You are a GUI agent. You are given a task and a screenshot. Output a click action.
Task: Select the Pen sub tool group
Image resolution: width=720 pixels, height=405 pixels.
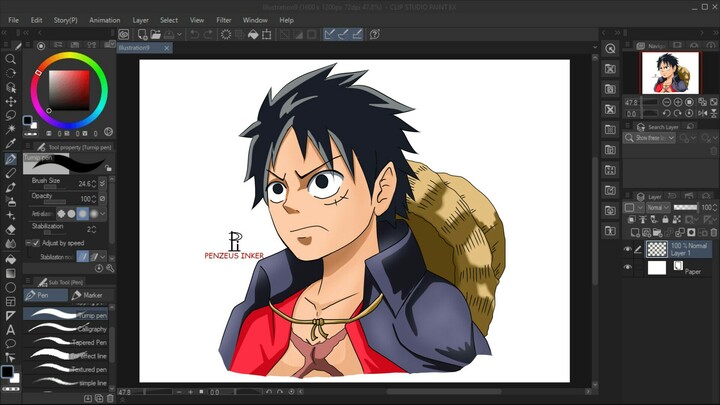coord(45,295)
